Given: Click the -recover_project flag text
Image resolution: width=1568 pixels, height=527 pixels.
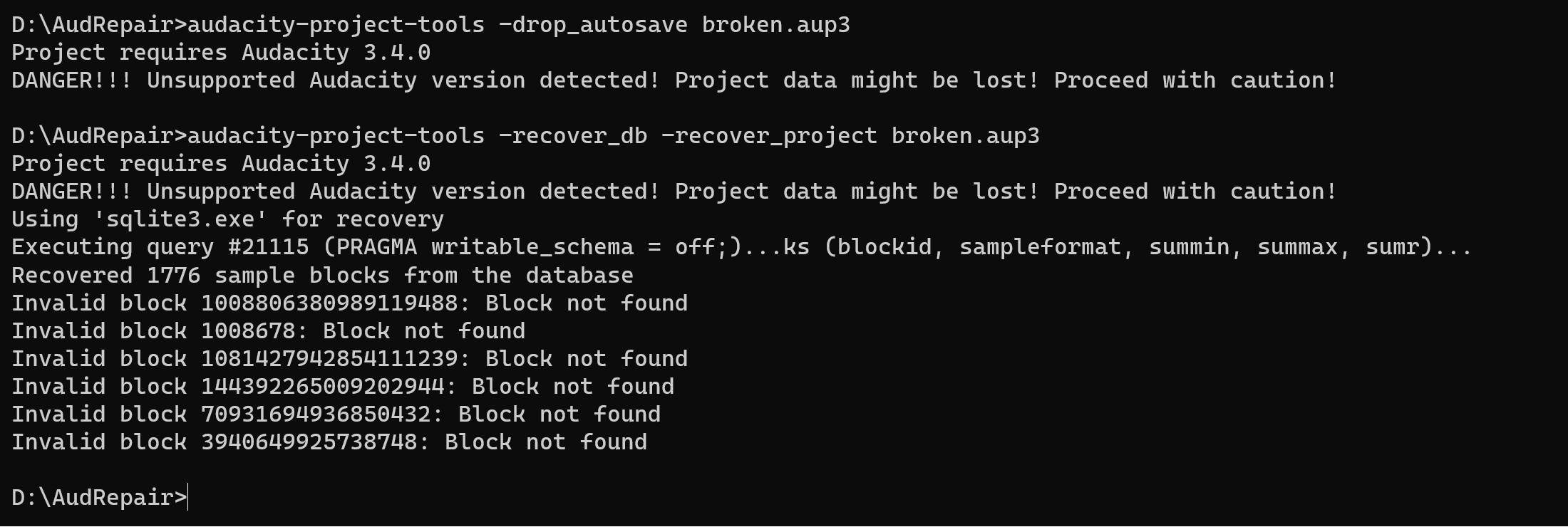Looking at the screenshot, I should (769, 136).
